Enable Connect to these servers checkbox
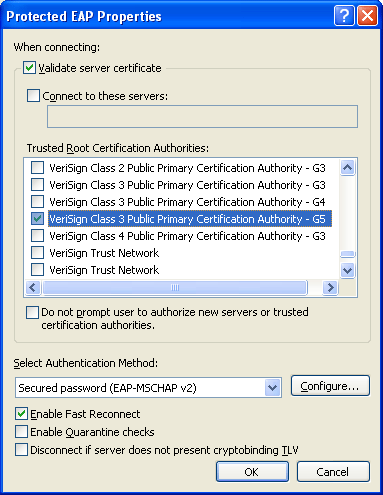 (x=33, y=96)
